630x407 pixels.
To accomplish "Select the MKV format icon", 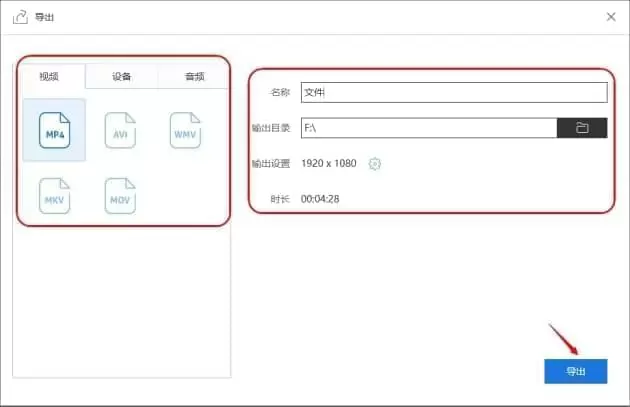I will (55, 196).
